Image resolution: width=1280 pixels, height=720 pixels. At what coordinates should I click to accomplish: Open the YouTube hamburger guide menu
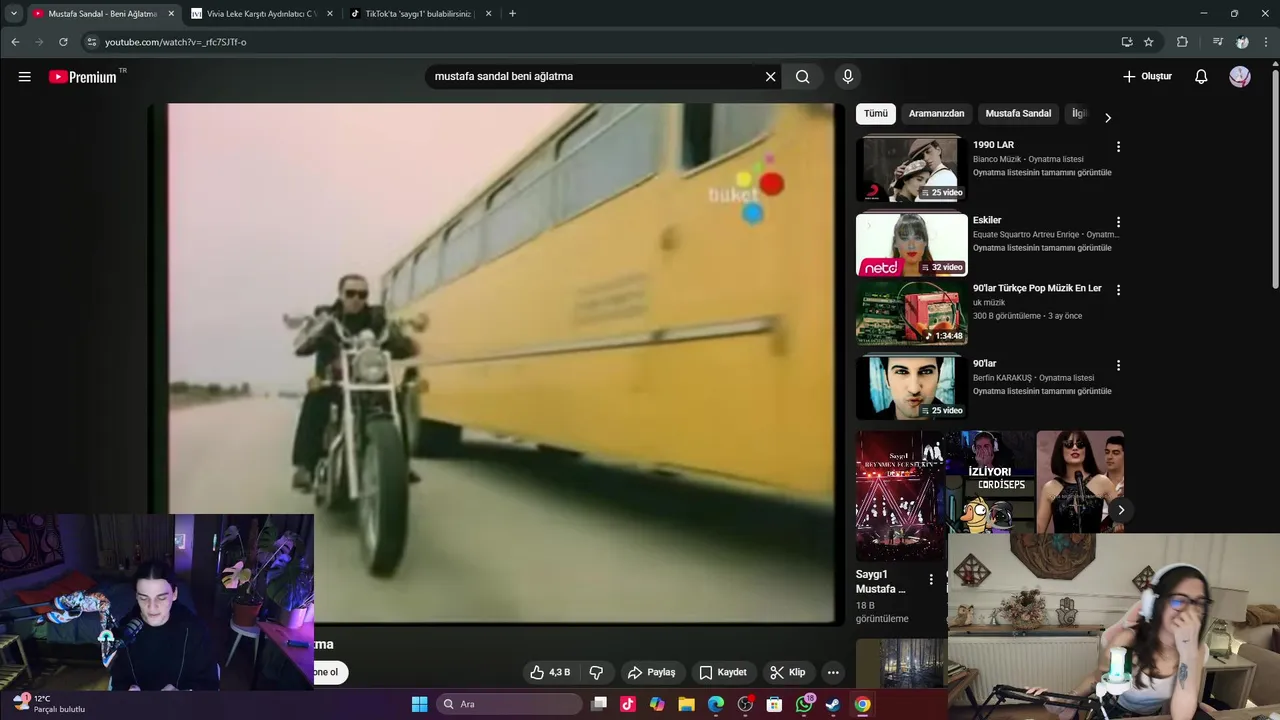click(24, 76)
